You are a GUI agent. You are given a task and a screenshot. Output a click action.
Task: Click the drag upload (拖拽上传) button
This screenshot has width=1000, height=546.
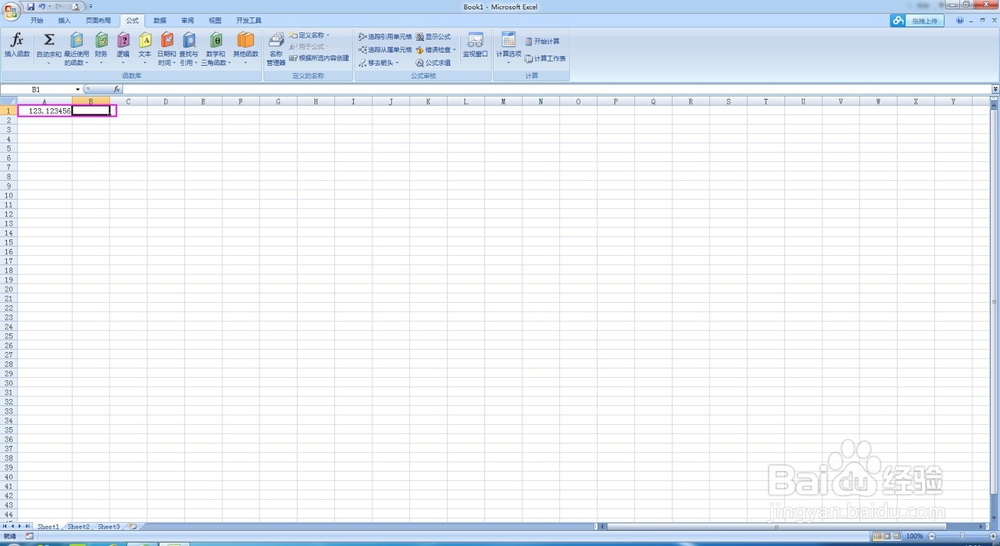[917, 21]
